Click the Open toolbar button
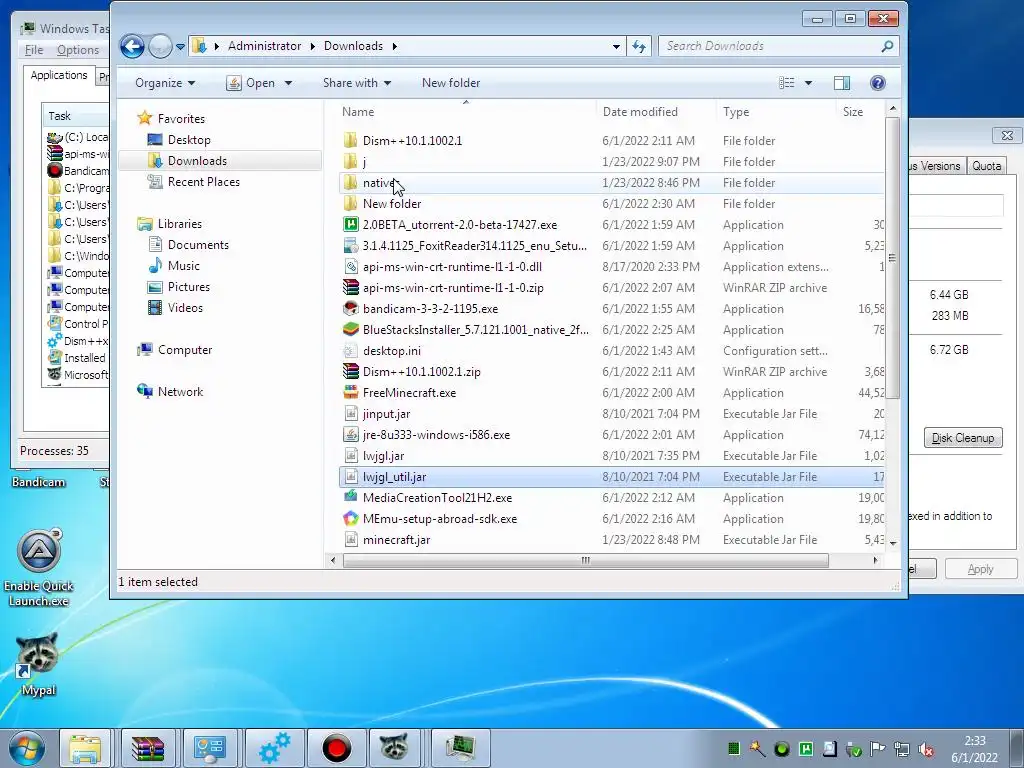Viewport: 1024px width, 768px height. pos(250,83)
